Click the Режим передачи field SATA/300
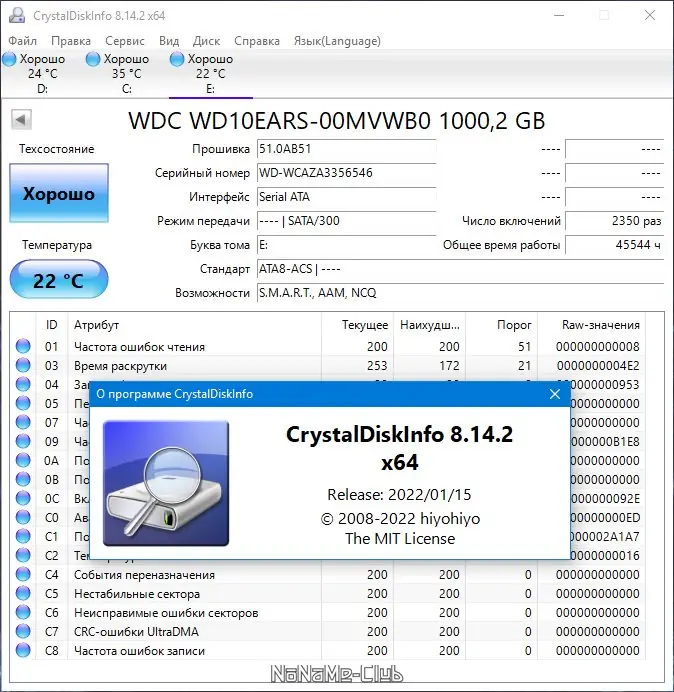The image size is (674, 692). 346,221
